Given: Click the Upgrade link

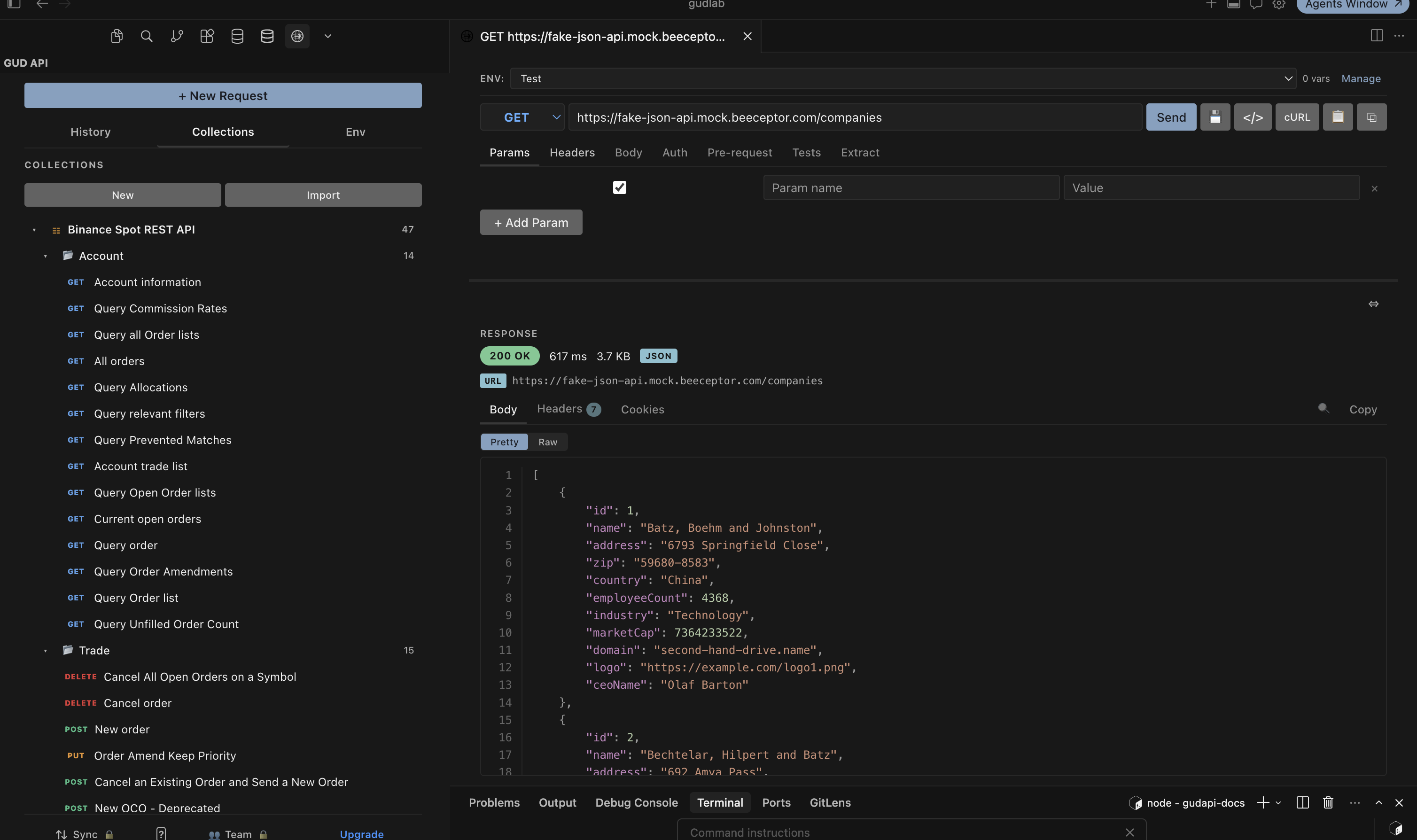Looking at the screenshot, I should (x=362, y=834).
